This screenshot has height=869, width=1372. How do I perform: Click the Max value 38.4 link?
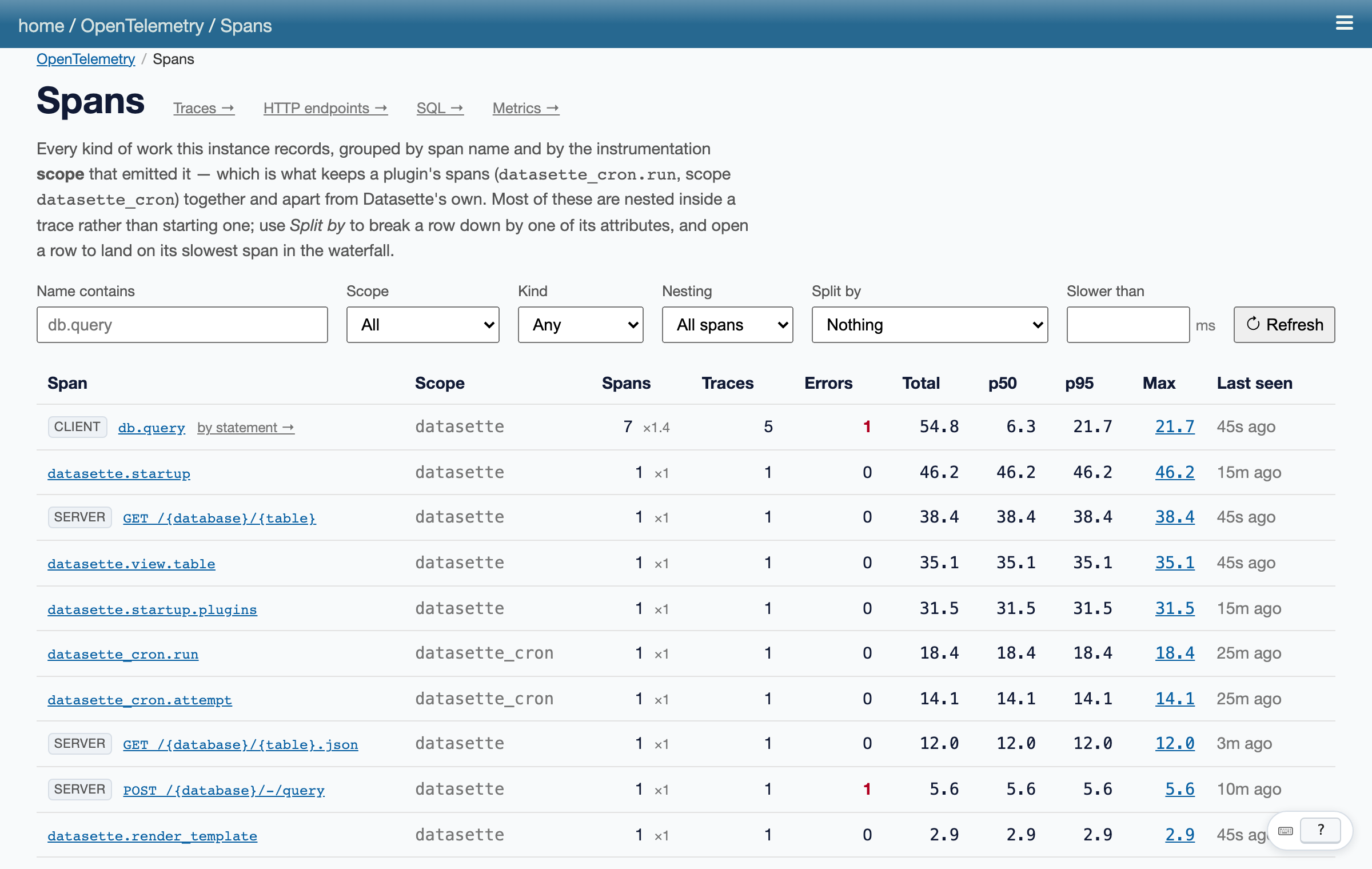[1175, 517]
